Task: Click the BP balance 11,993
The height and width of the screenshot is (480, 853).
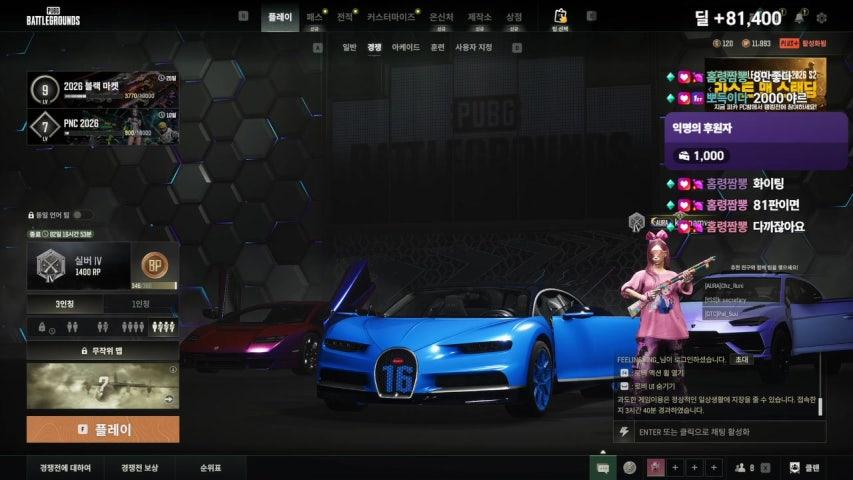Action: [756, 44]
